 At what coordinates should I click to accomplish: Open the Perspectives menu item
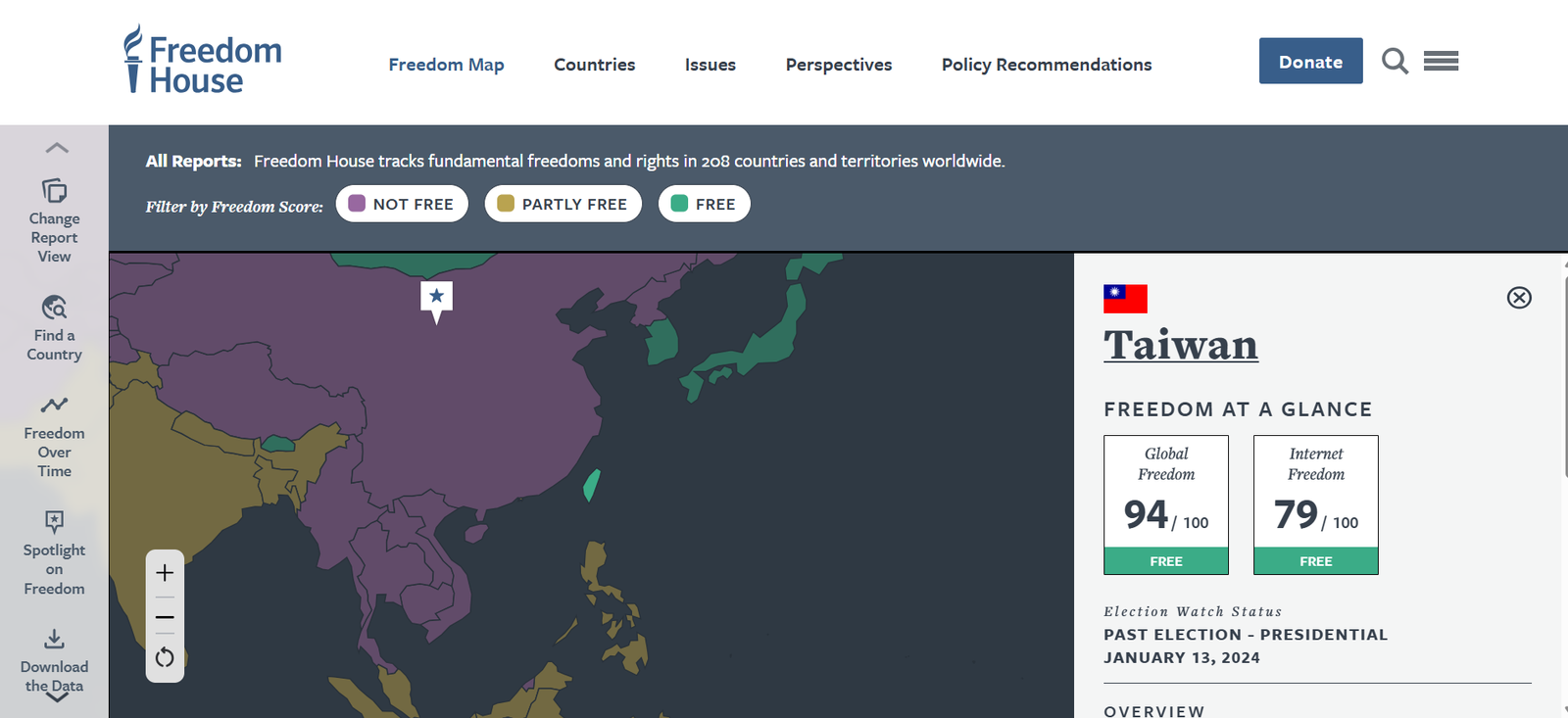tap(839, 65)
